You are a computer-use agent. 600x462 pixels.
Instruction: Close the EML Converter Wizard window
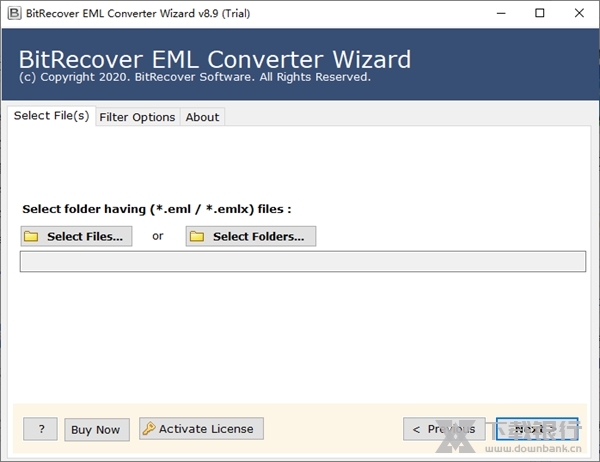tap(579, 13)
